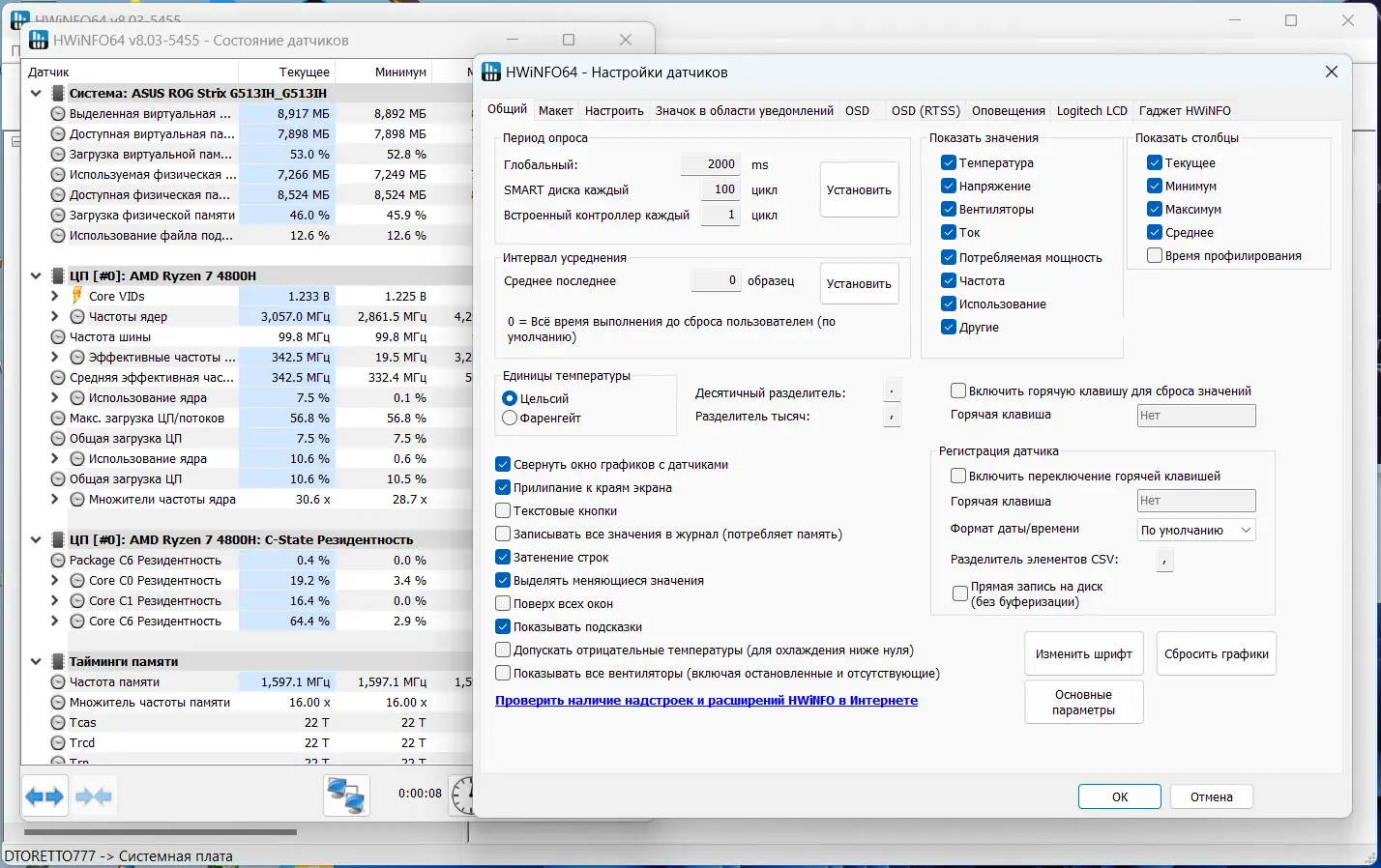Disable the Максимум column checkbox
The width and height of the screenshot is (1381, 868).
[1155, 210]
